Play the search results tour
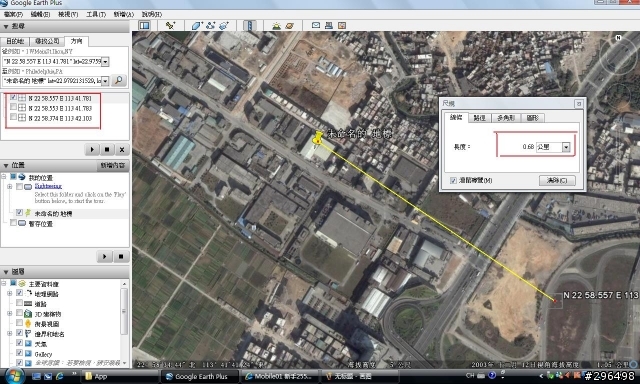640x384 pixels. click(x=92, y=149)
